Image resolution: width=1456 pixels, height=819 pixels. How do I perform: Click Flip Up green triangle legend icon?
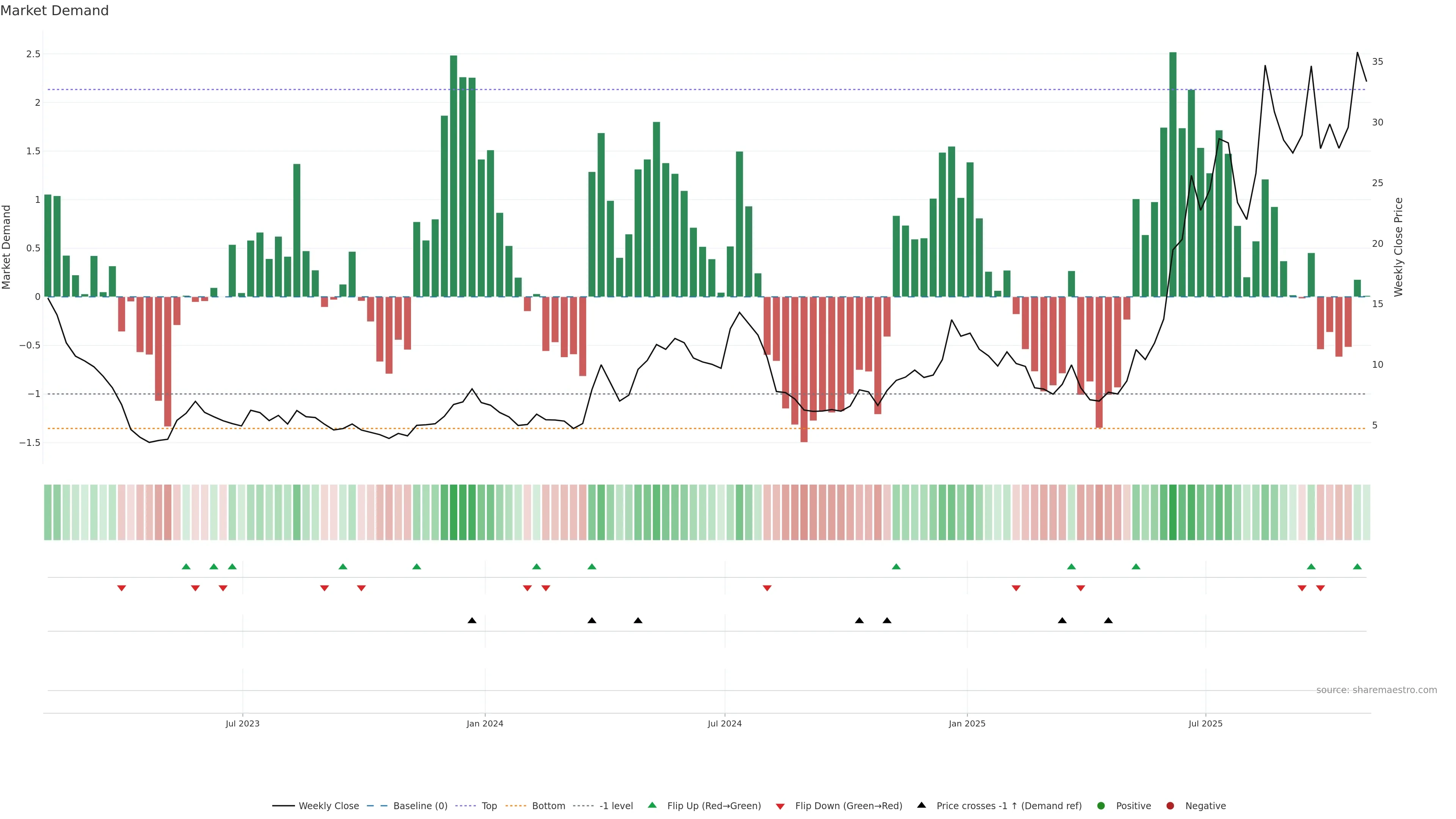click(652, 805)
